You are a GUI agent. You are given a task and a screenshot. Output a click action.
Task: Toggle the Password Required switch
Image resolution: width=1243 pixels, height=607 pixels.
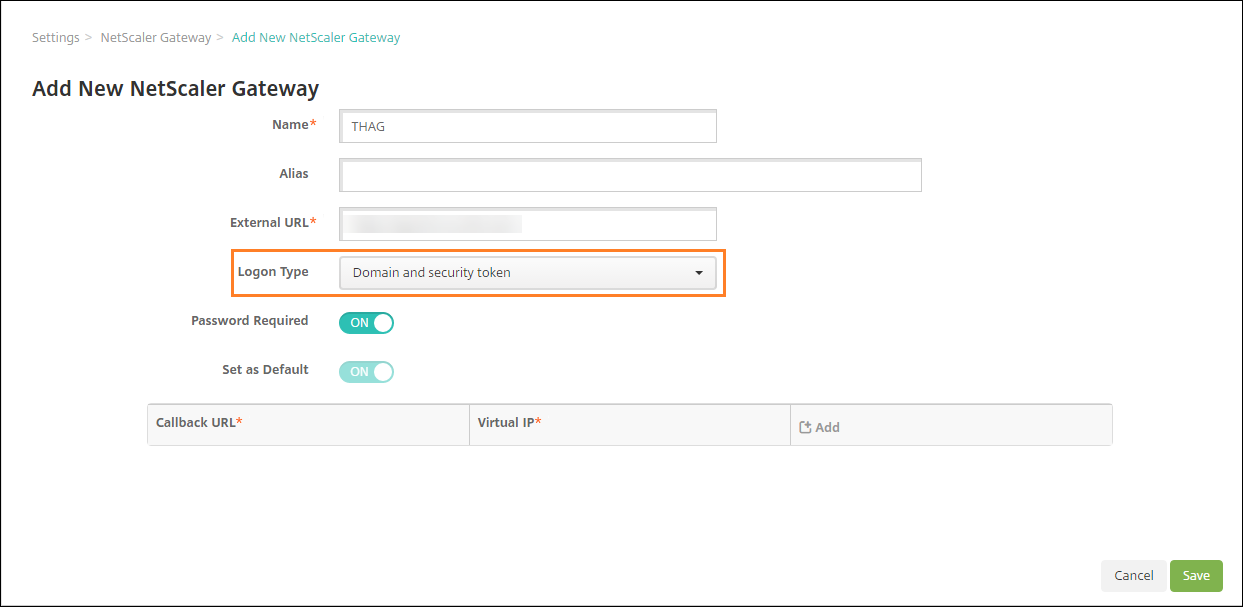(x=367, y=323)
